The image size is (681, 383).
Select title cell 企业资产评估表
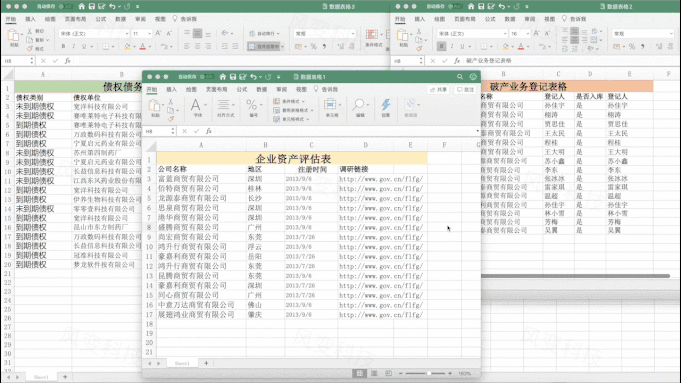coord(292,159)
